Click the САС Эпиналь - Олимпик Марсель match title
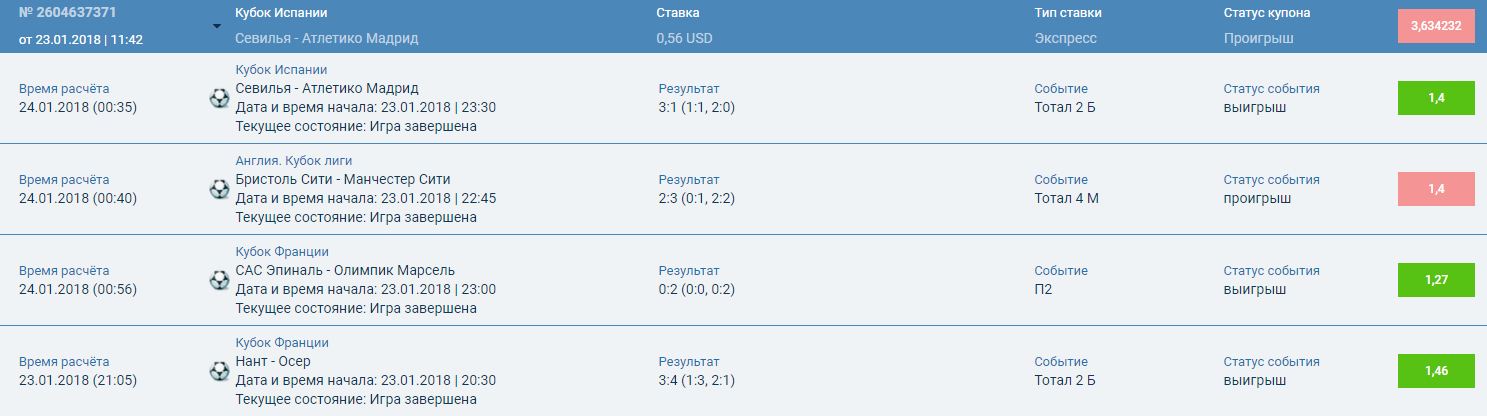This screenshot has height=416, width=1487. pos(345,271)
